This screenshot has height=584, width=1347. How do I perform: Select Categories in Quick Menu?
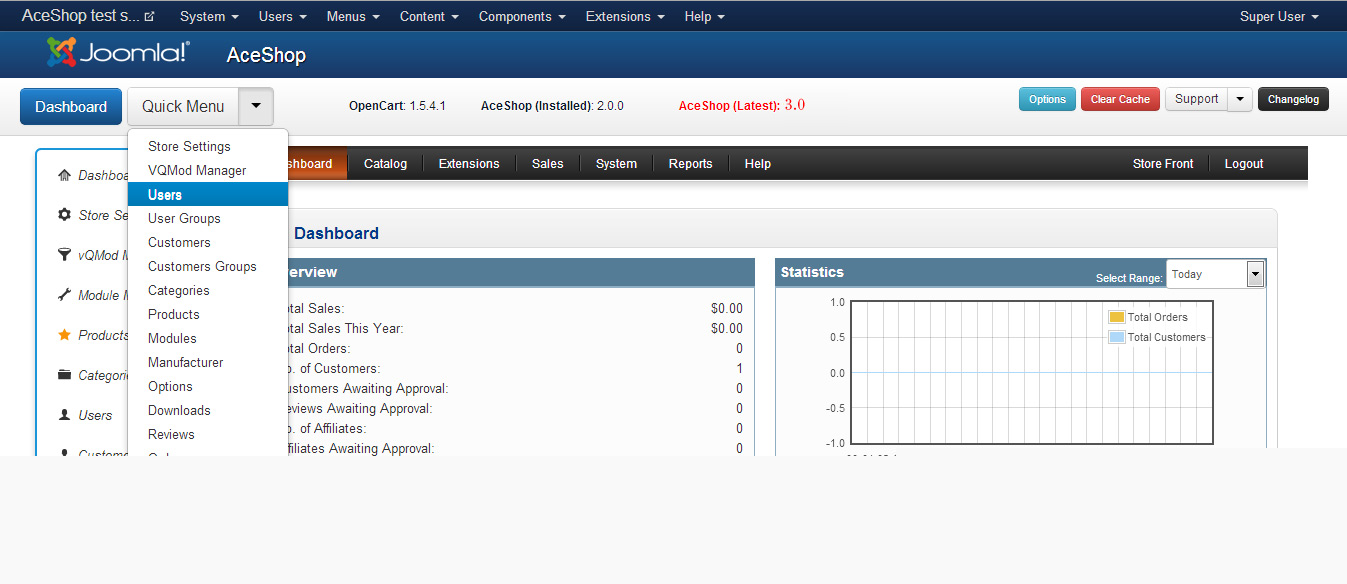point(208,290)
